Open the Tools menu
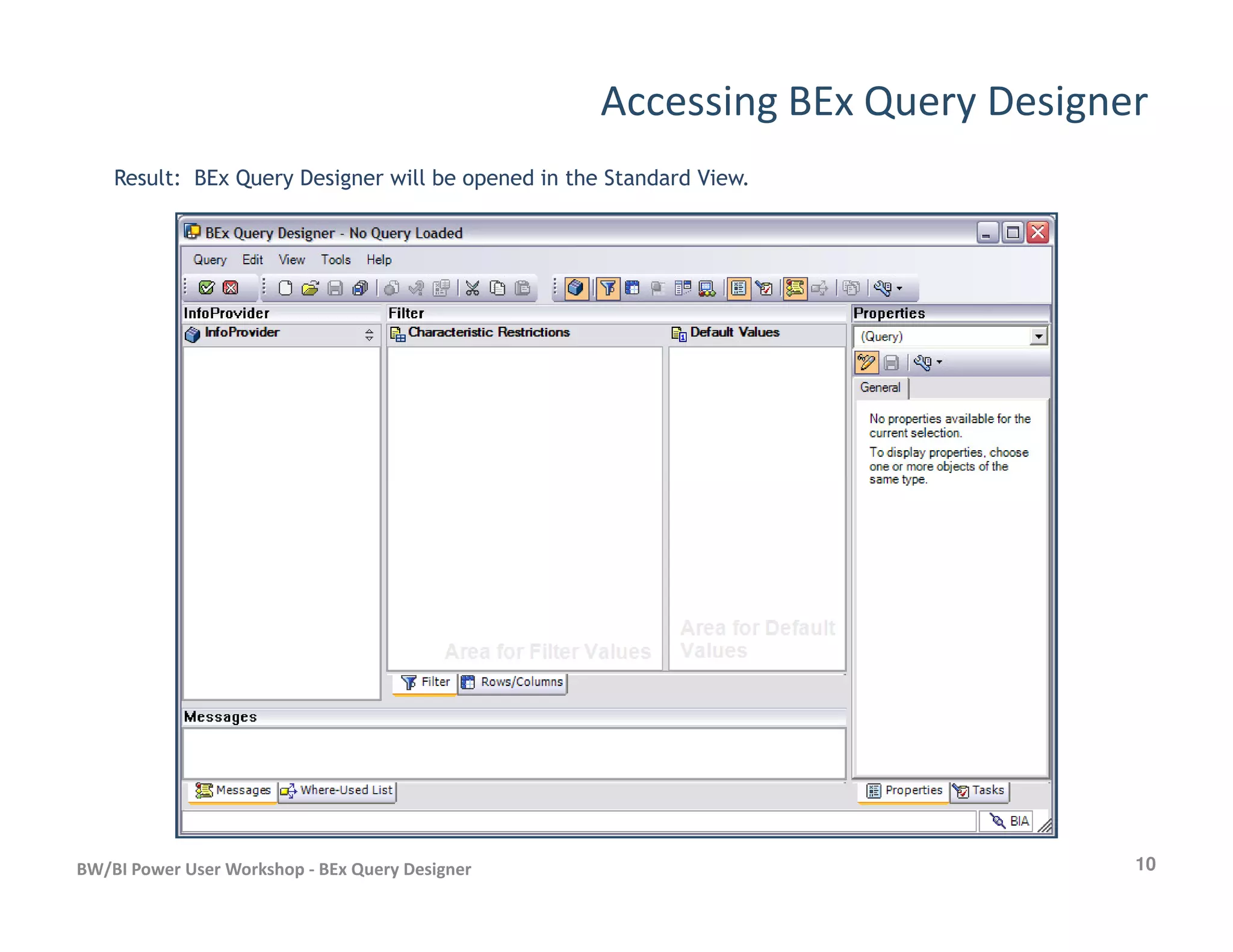Viewport: 1233px width, 952px height. point(336,260)
